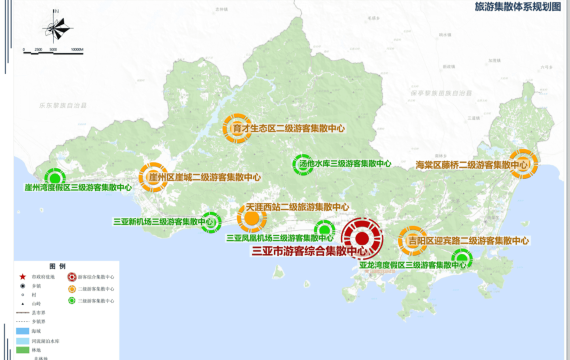Click the label 汤他水库三级游客集散中心

click(x=345, y=164)
